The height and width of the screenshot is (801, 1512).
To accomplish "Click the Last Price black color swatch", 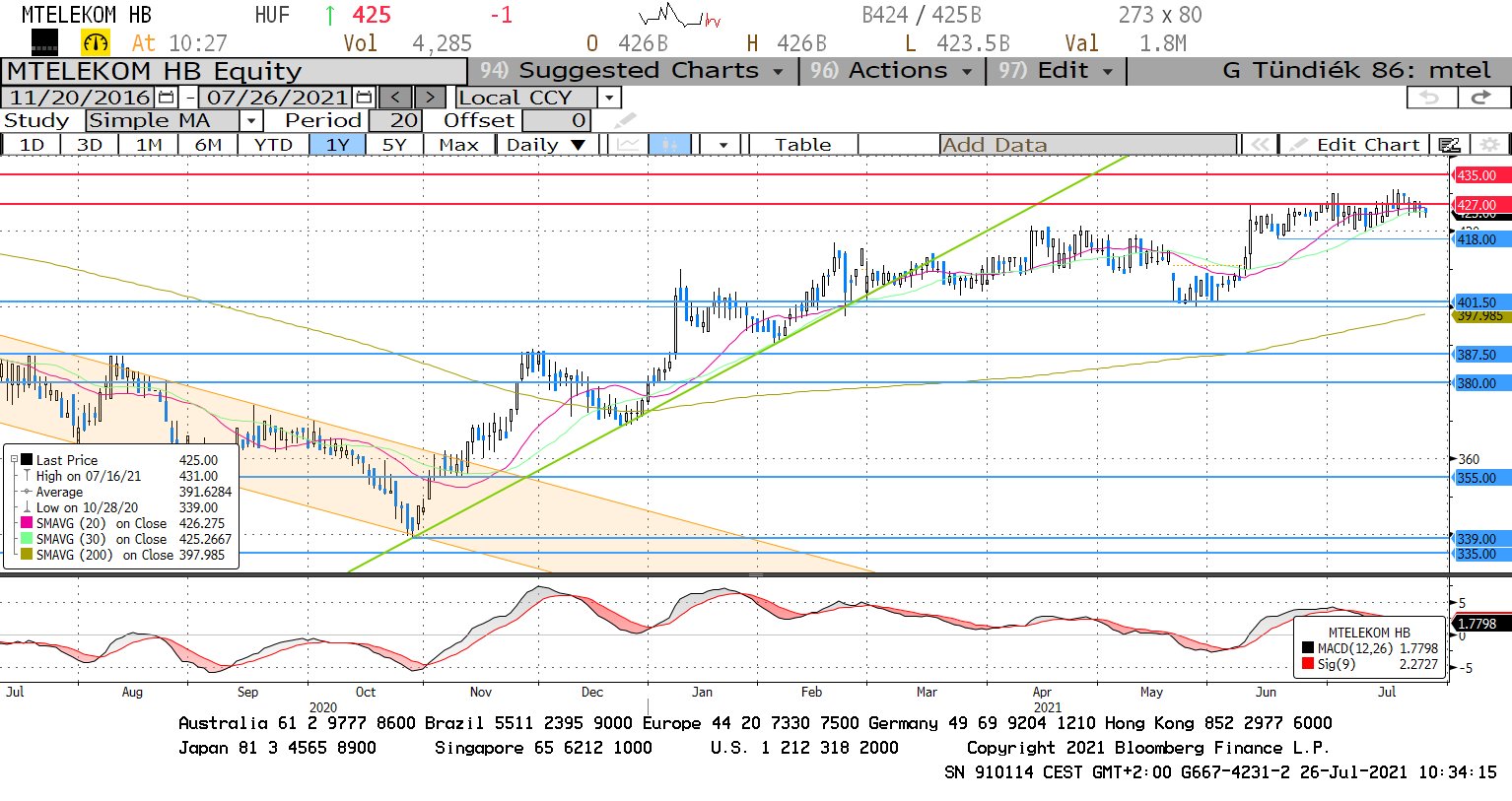I will point(27,460).
